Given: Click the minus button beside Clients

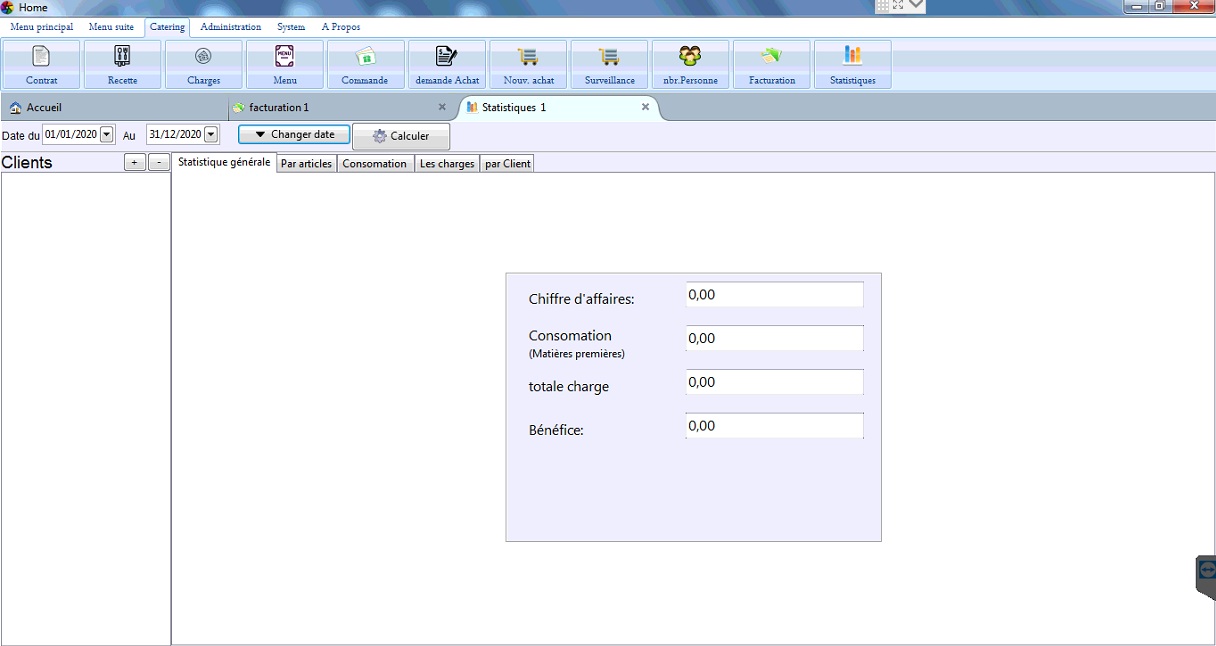Looking at the screenshot, I should tap(159, 163).
